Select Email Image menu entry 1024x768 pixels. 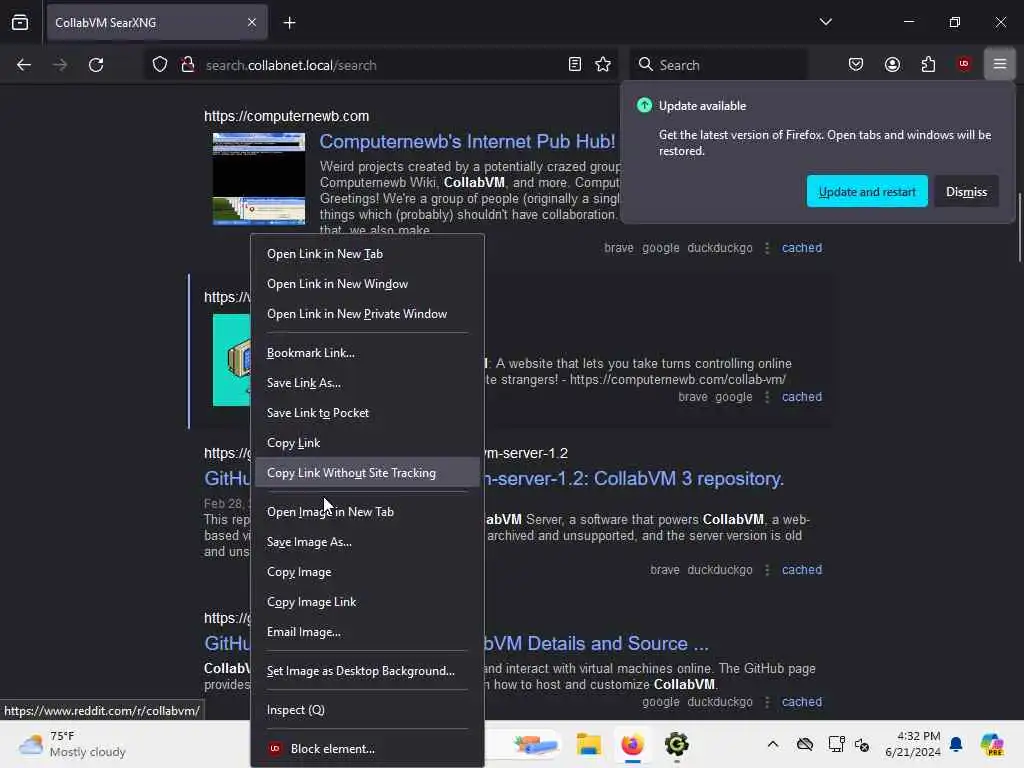click(368, 632)
